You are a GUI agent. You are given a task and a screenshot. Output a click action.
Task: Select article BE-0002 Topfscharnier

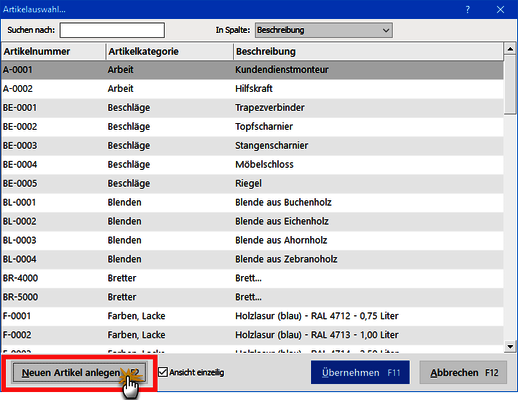[x=252, y=127]
